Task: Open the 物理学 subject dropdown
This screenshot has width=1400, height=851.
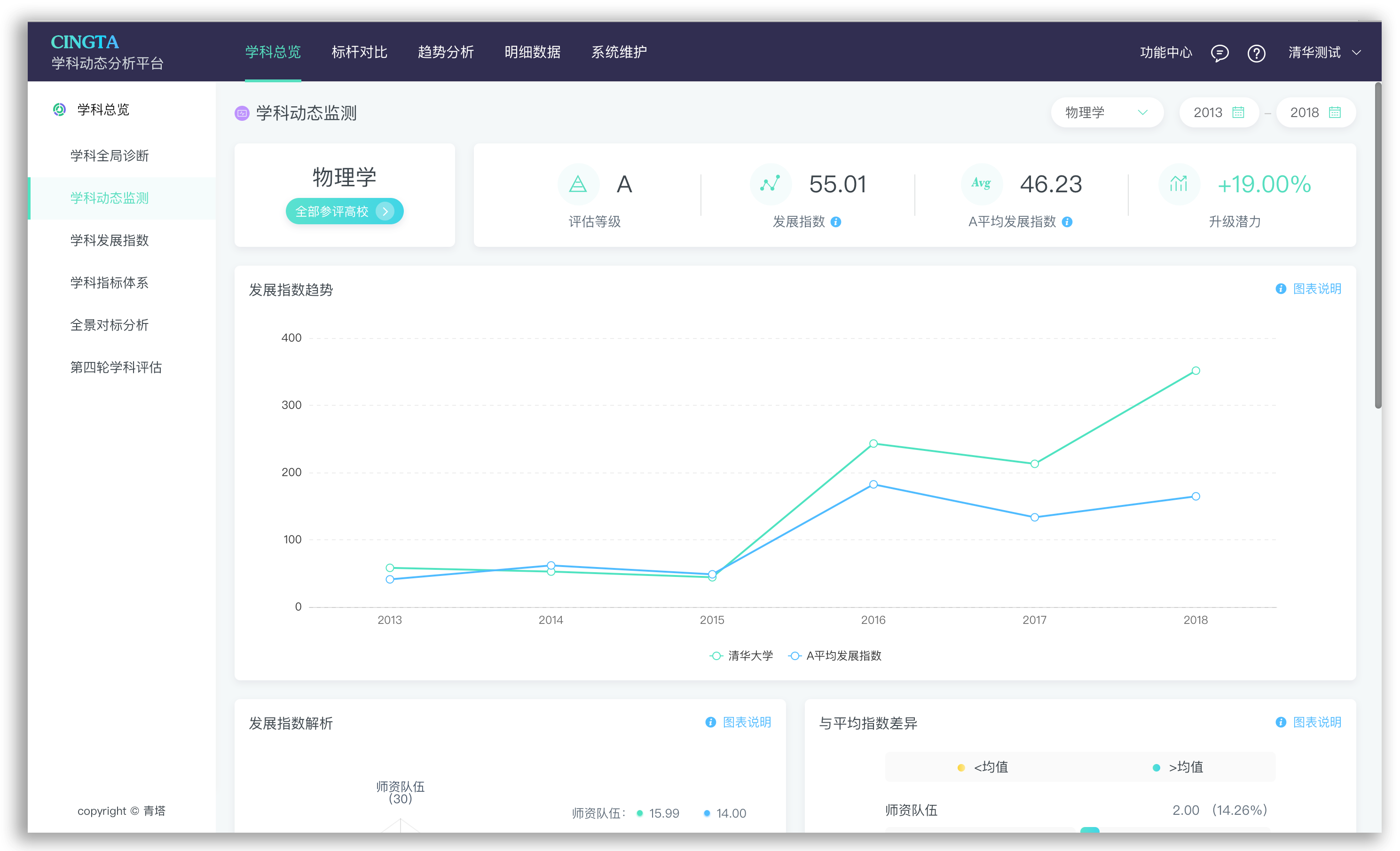Action: coord(1106,112)
